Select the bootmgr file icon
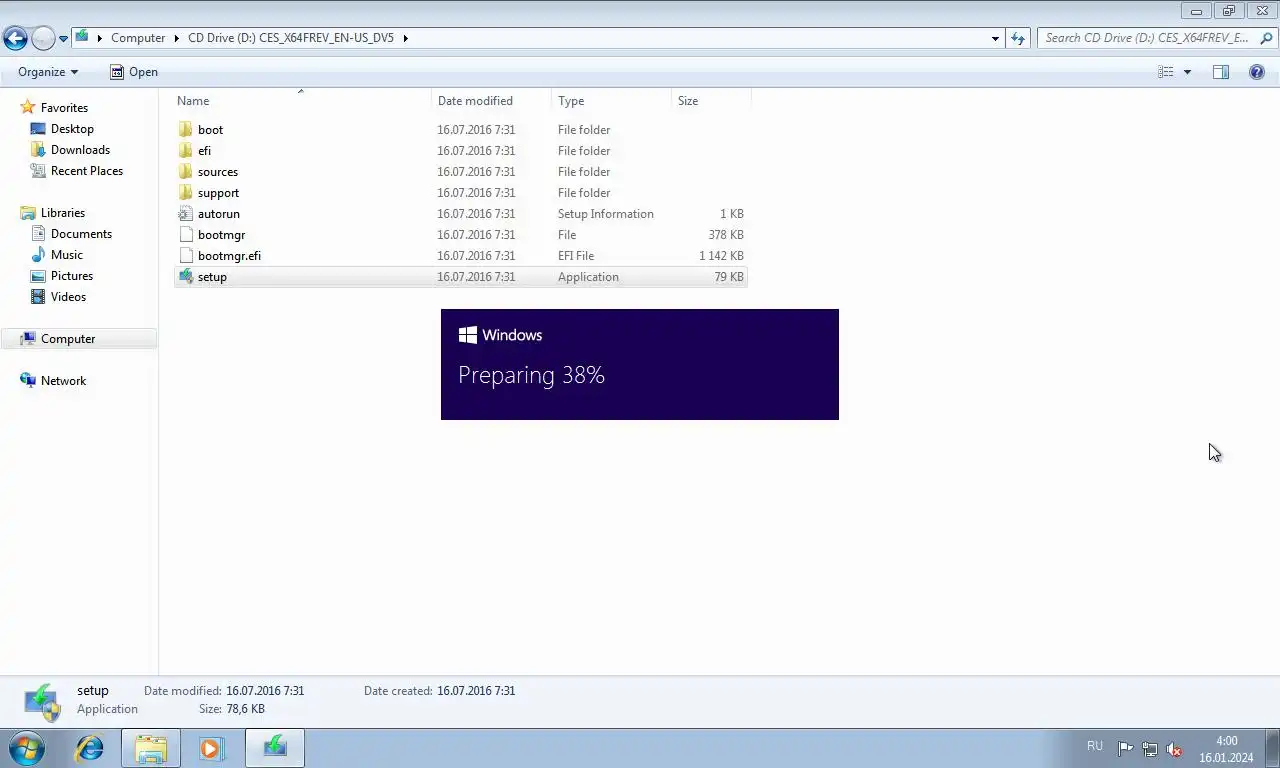The width and height of the screenshot is (1280, 768). coord(185,235)
